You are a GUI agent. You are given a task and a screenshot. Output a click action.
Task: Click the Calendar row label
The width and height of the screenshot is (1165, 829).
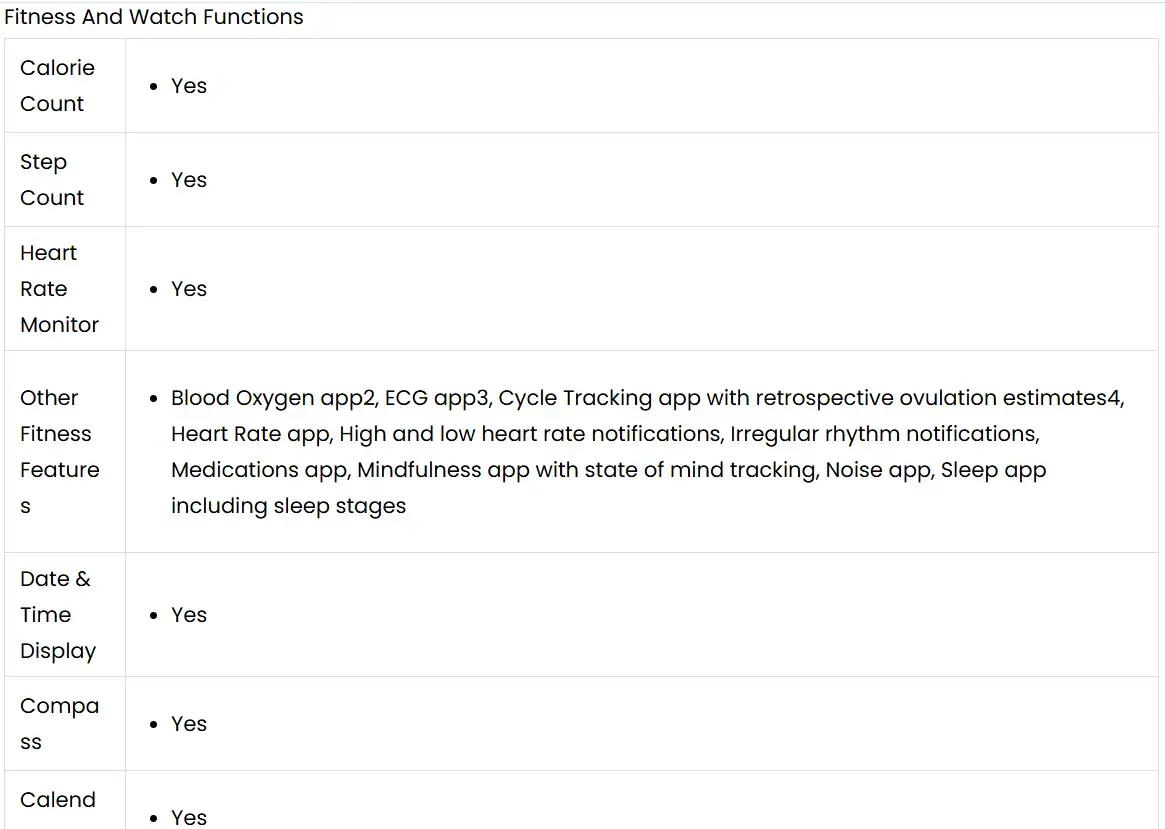tap(58, 801)
